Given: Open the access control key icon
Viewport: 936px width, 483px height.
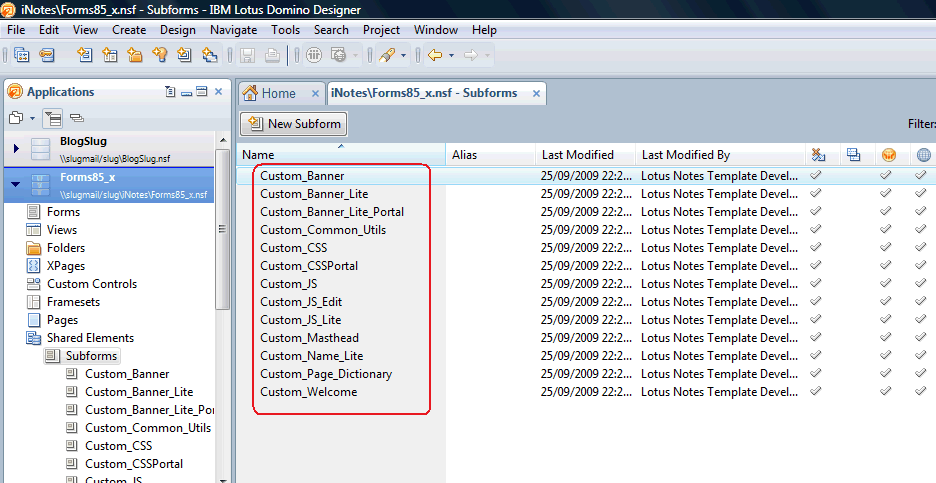Looking at the screenshot, I should click(x=47, y=55).
